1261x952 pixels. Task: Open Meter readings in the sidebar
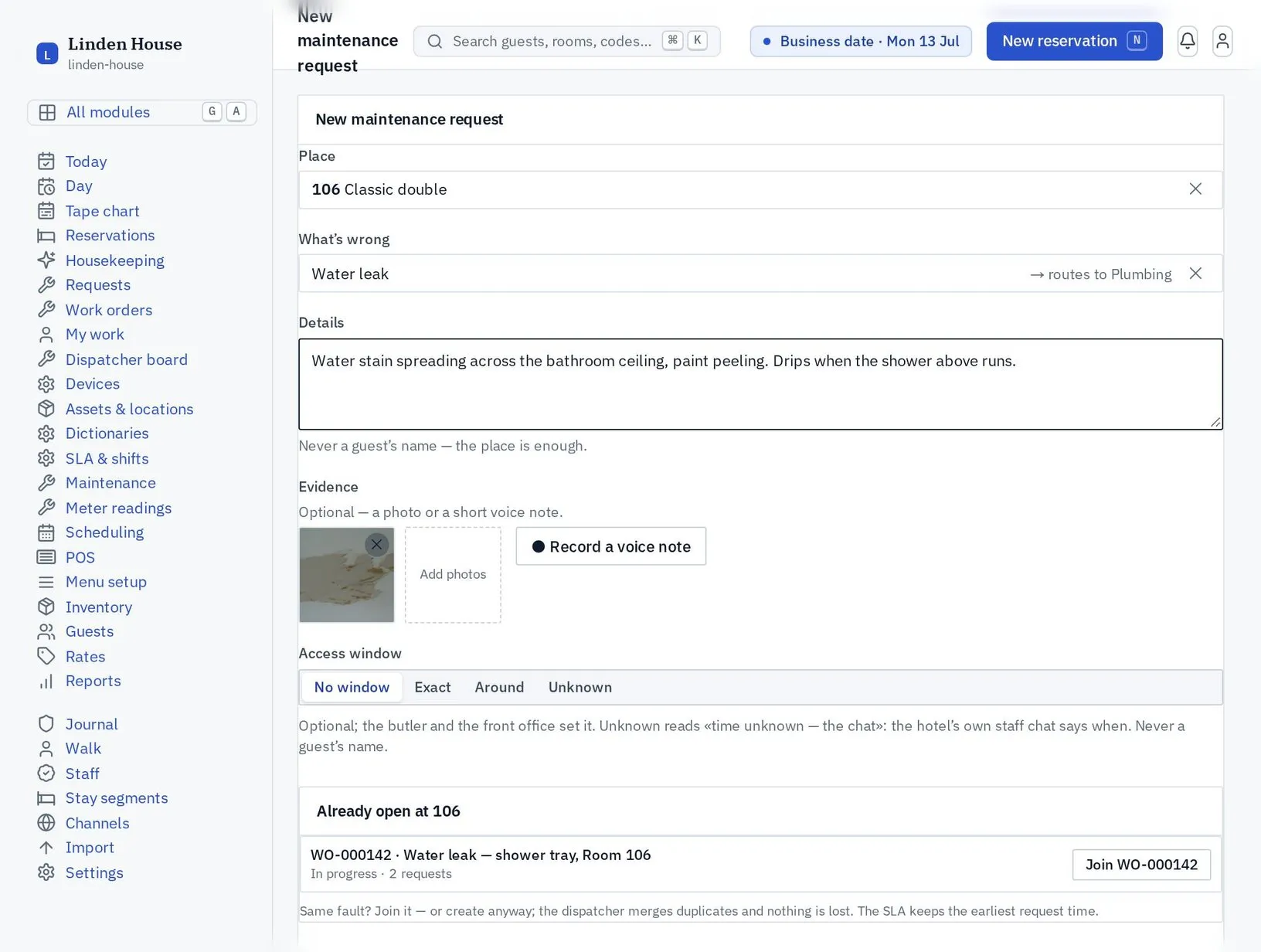pos(118,508)
